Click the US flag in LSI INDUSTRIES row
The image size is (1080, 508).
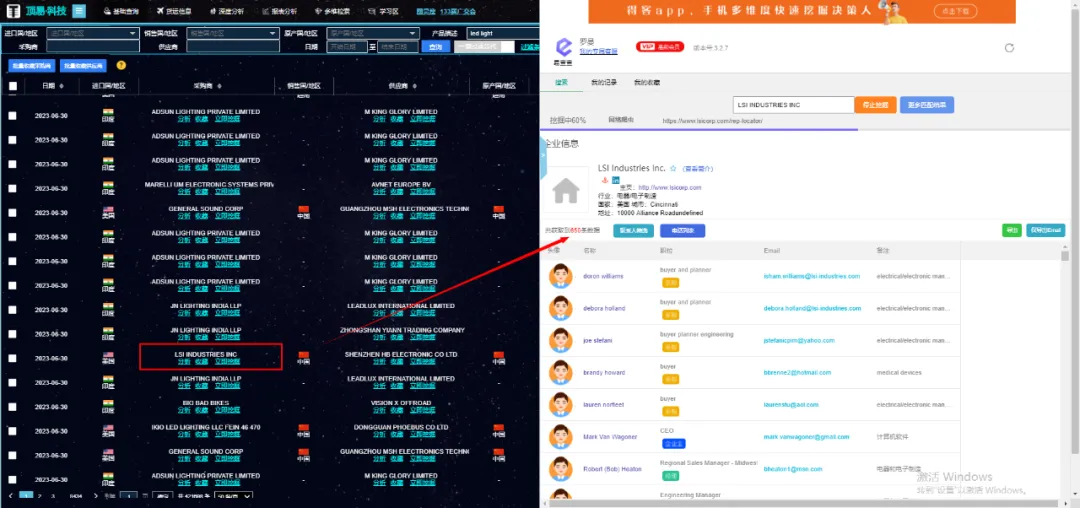108,355
